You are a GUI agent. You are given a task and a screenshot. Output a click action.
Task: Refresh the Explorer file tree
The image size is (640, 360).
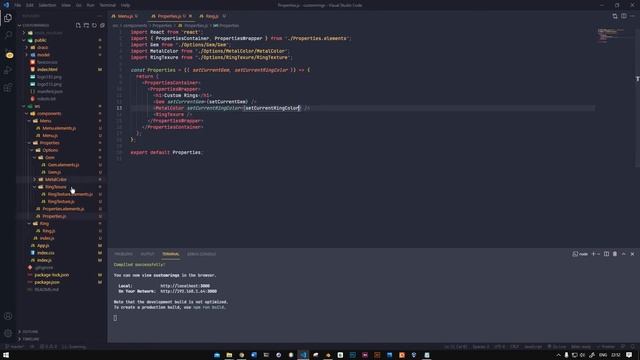click(94, 25)
